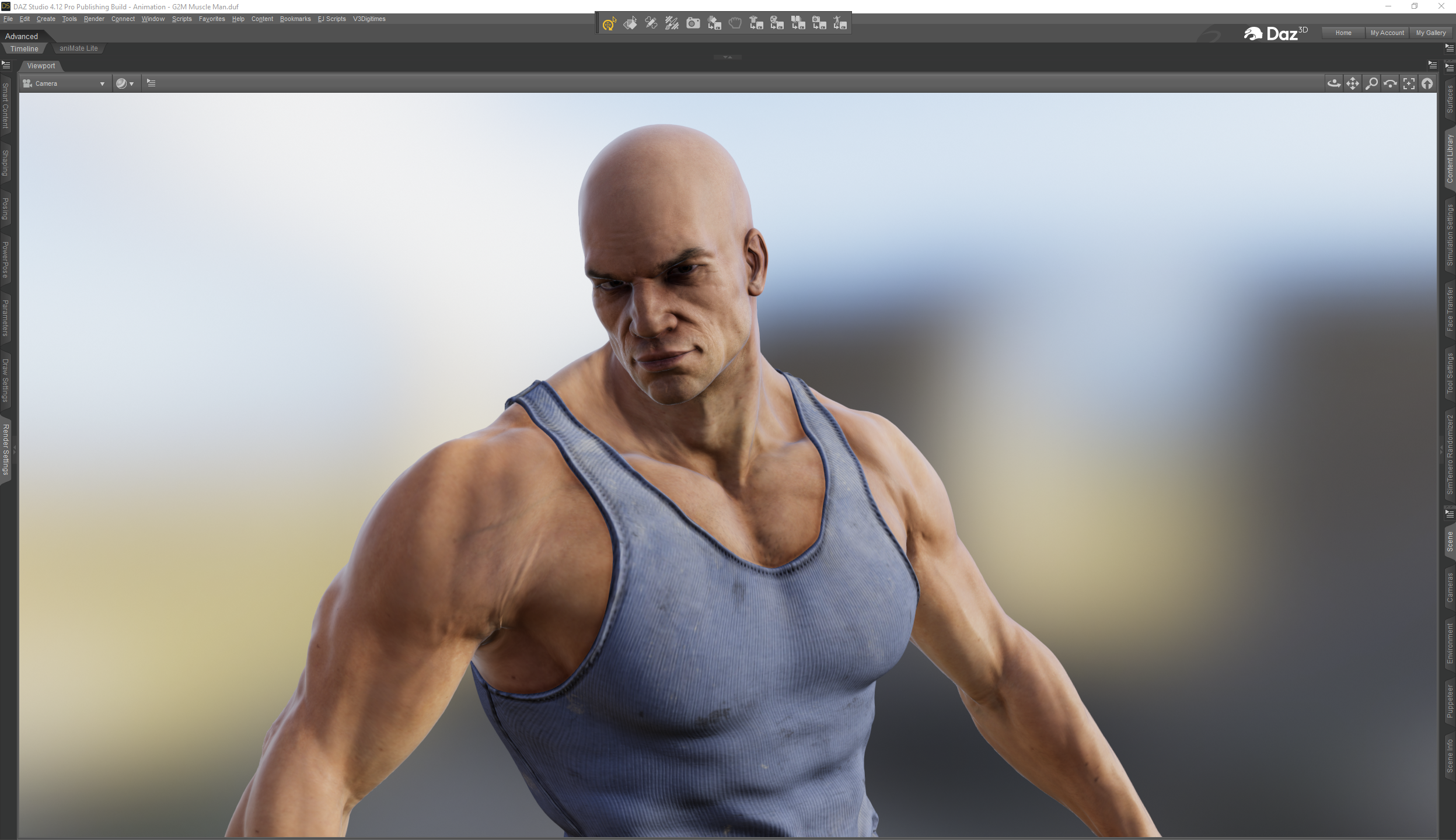Image resolution: width=1456 pixels, height=840 pixels.
Task: Switch to the aniMate Lite tab
Action: coord(78,48)
